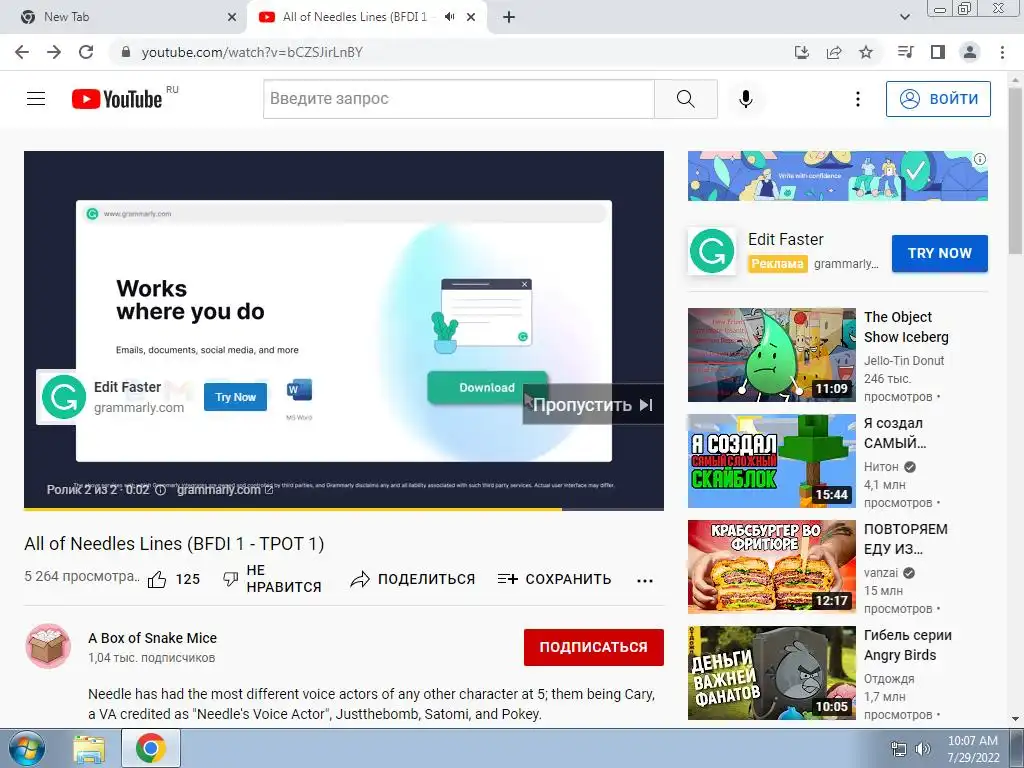Focus the Введите запрос search field
1024x768 pixels.
[458, 99]
